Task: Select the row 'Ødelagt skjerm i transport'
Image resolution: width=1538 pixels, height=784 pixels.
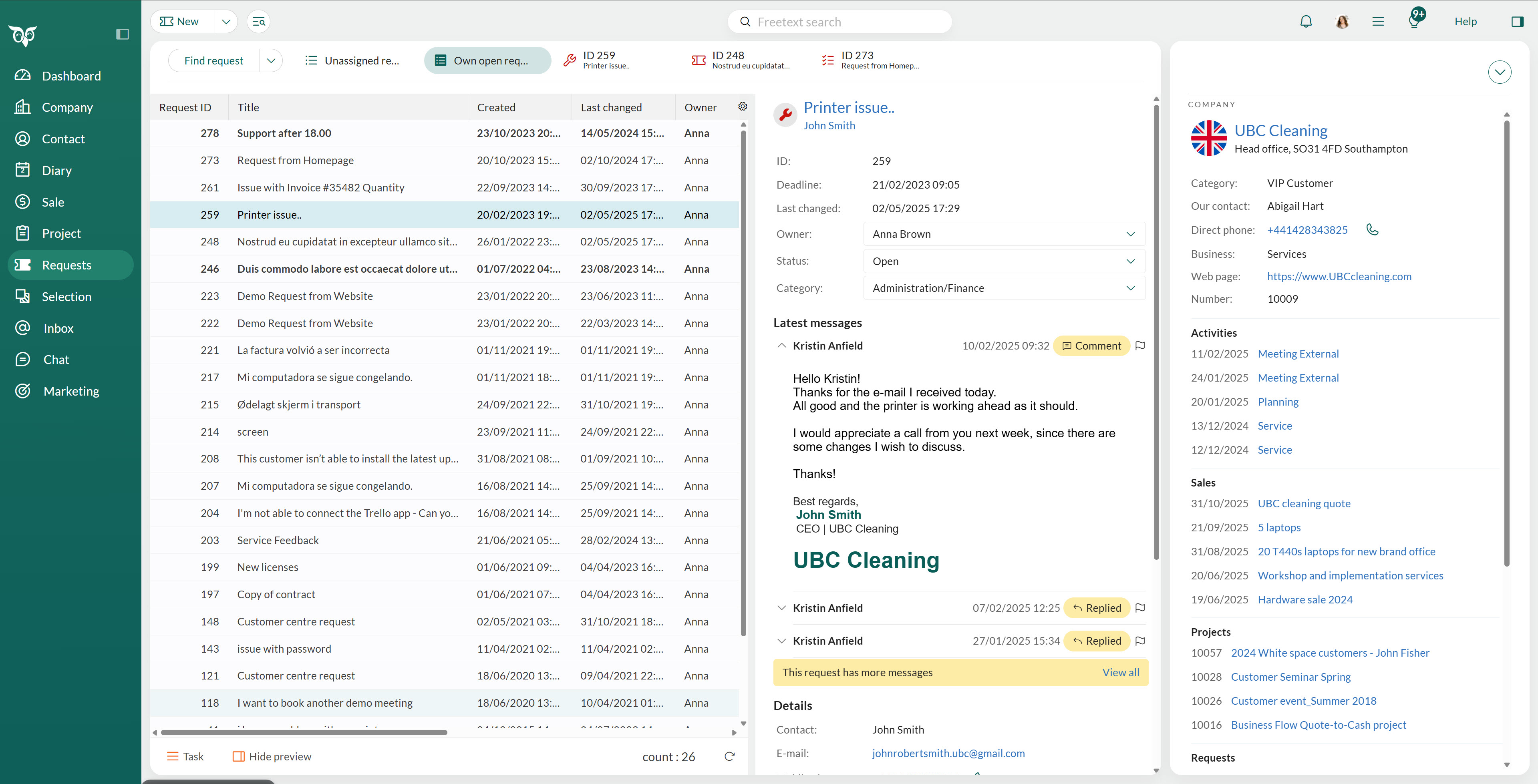Action: [444, 404]
